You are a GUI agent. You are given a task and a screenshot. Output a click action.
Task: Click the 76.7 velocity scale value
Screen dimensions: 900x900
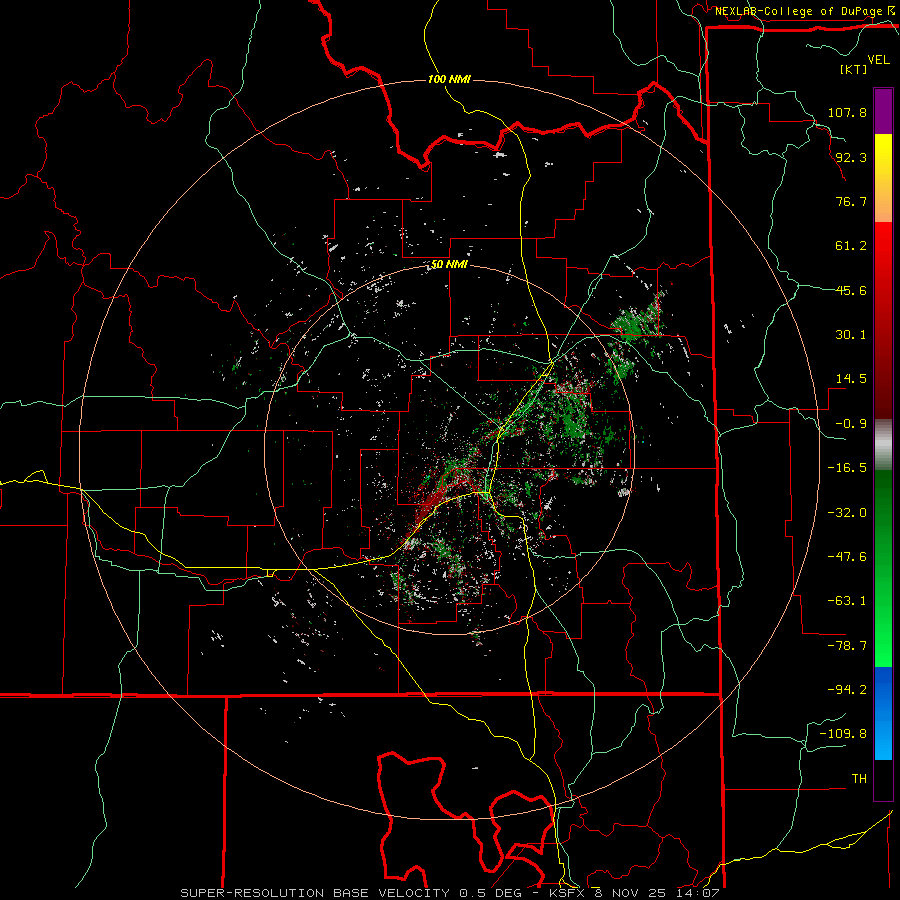tap(851, 201)
